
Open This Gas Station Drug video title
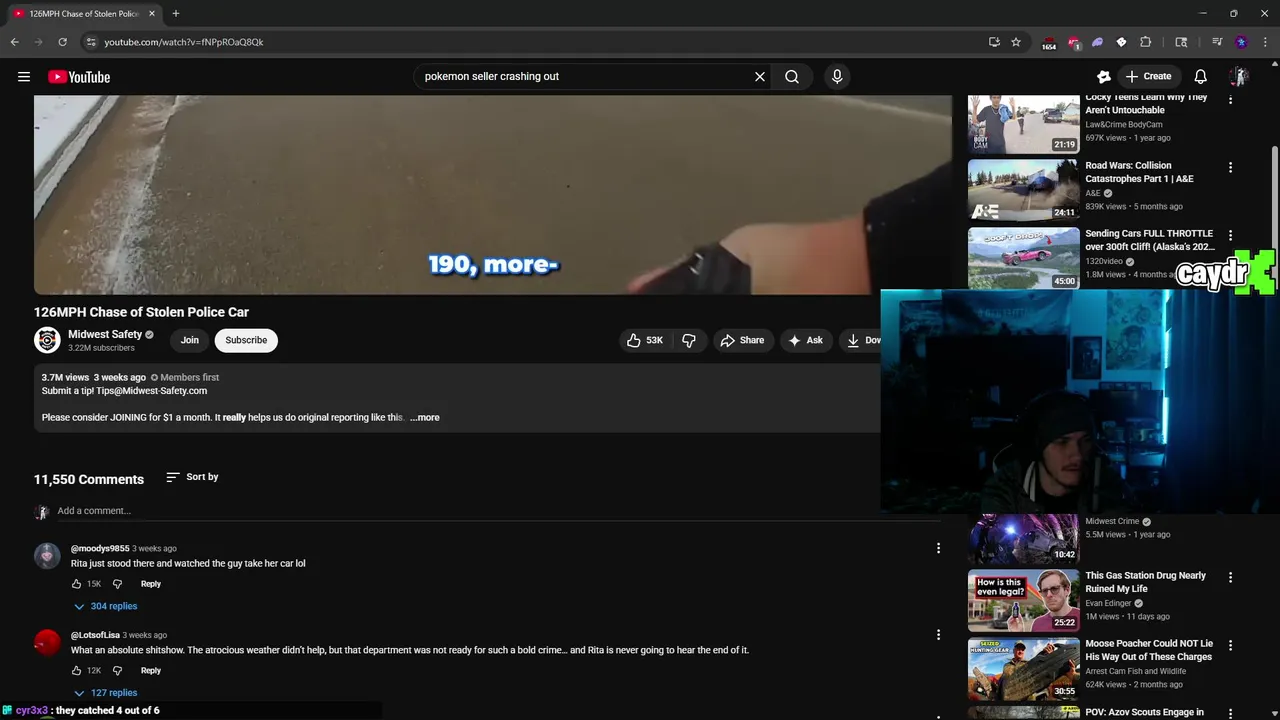click(x=1145, y=582)
